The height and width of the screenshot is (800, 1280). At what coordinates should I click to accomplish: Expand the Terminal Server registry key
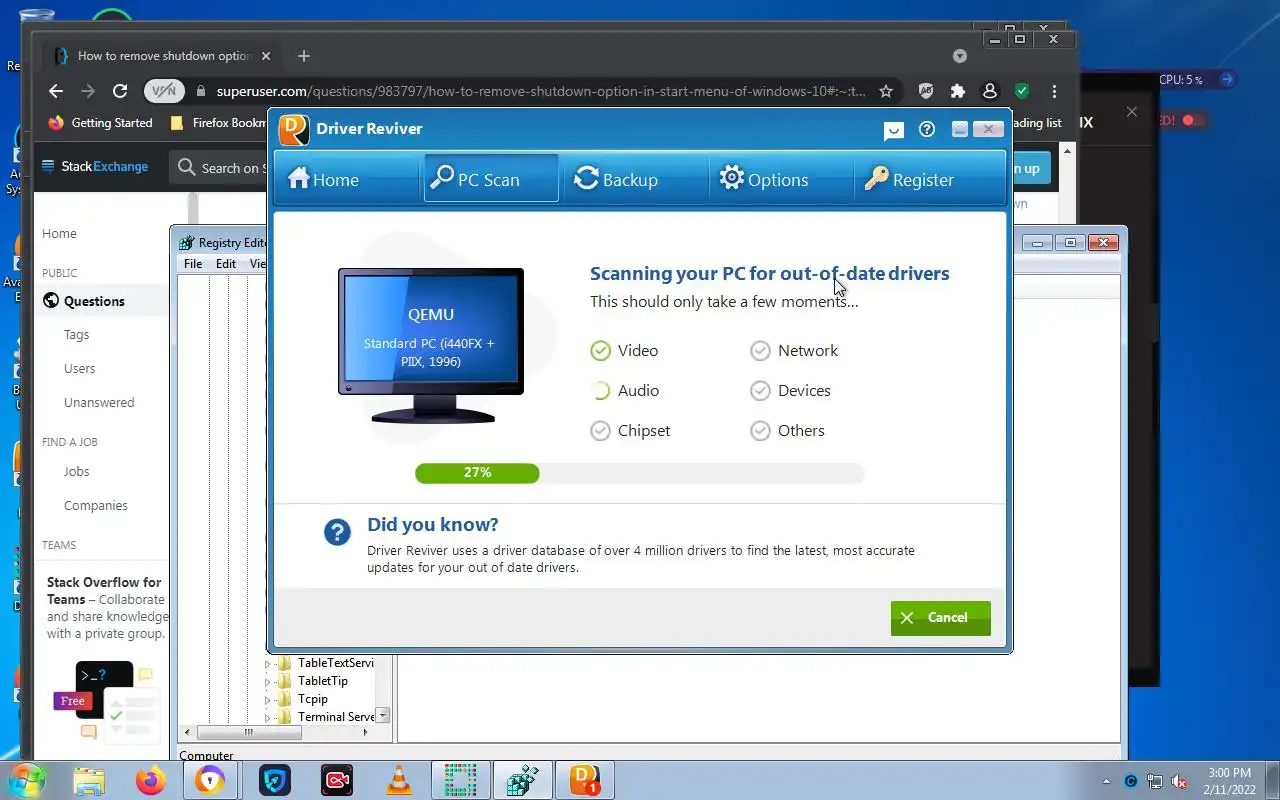point(268,718)
